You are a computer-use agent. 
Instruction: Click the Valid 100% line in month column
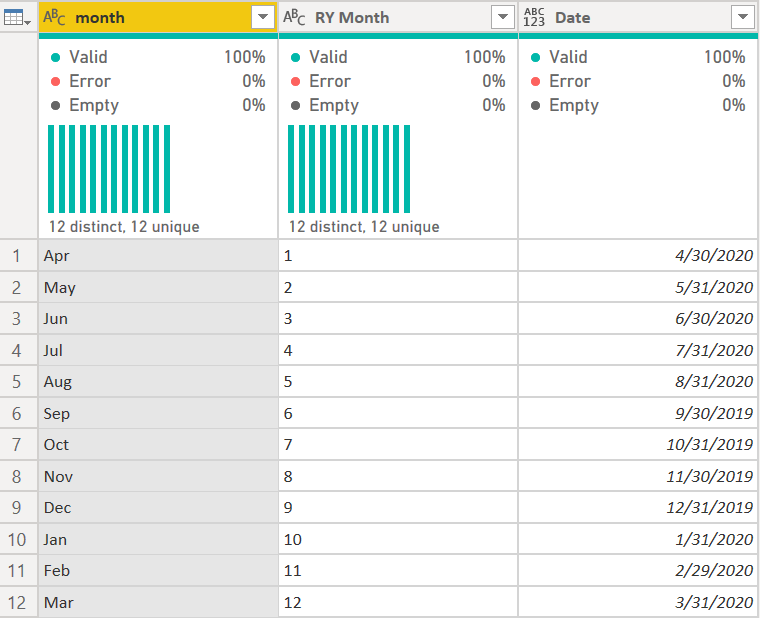tap(158, 57)
